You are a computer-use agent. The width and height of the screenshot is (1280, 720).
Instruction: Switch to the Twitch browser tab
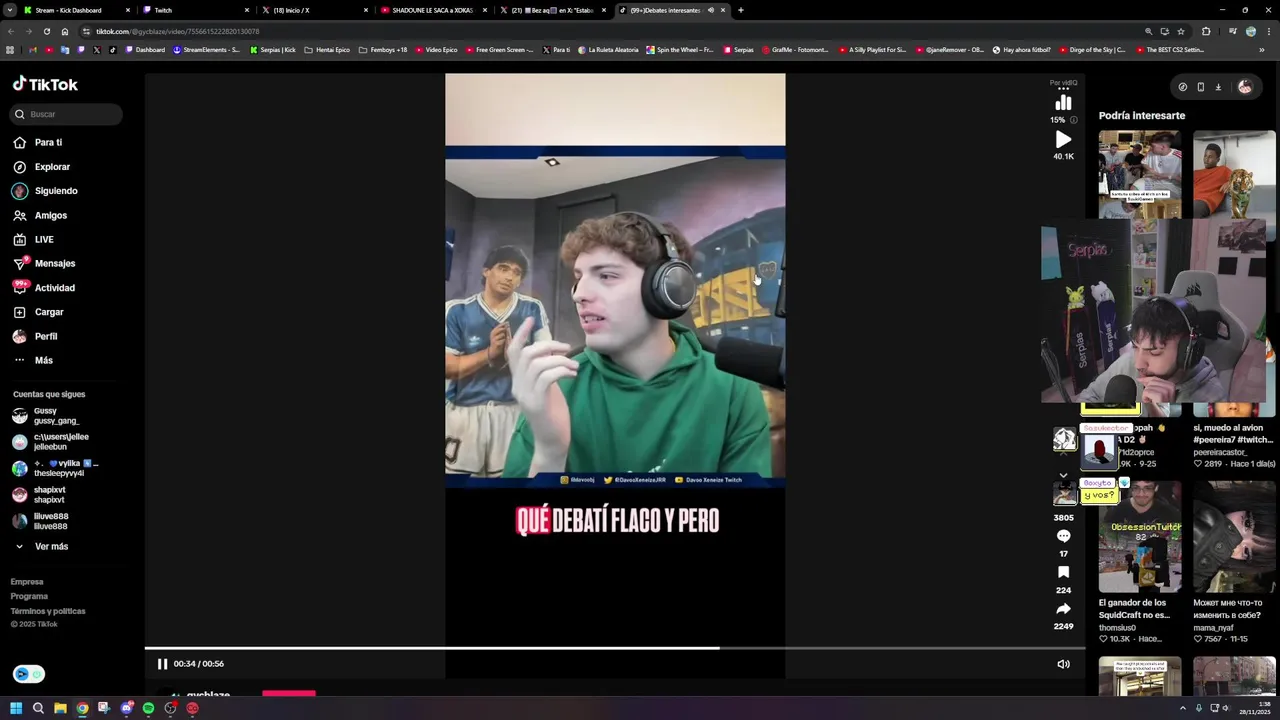coord(194,10)
